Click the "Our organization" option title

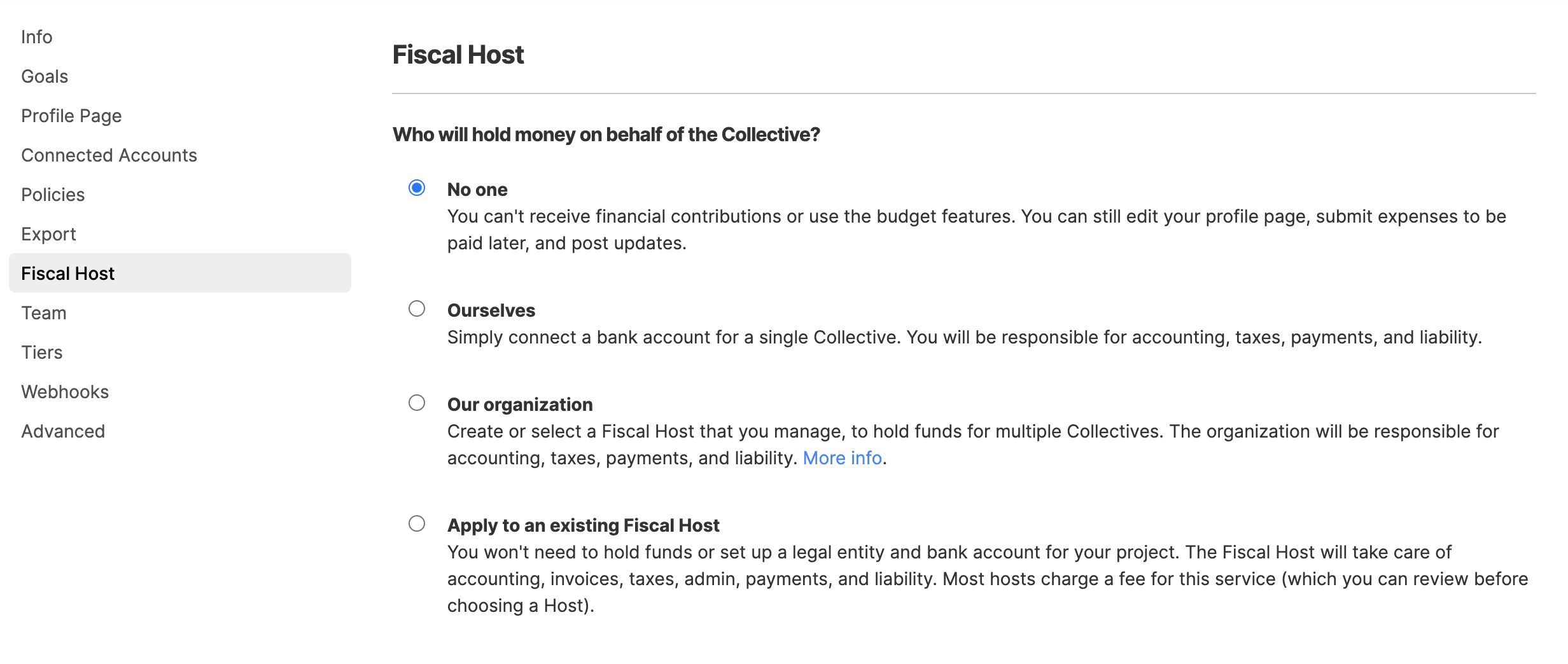click(x=520, y=405)
